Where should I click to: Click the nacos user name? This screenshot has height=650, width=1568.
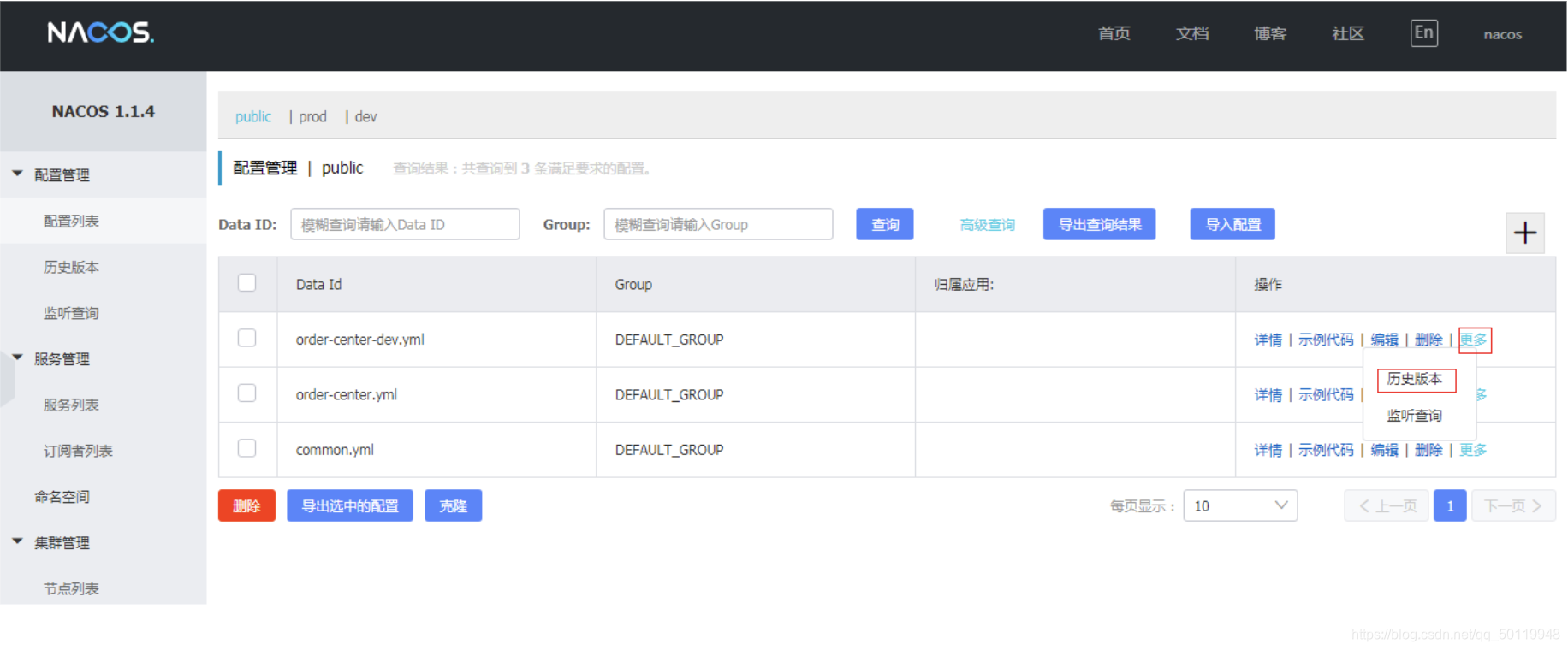click(1503, 34)
